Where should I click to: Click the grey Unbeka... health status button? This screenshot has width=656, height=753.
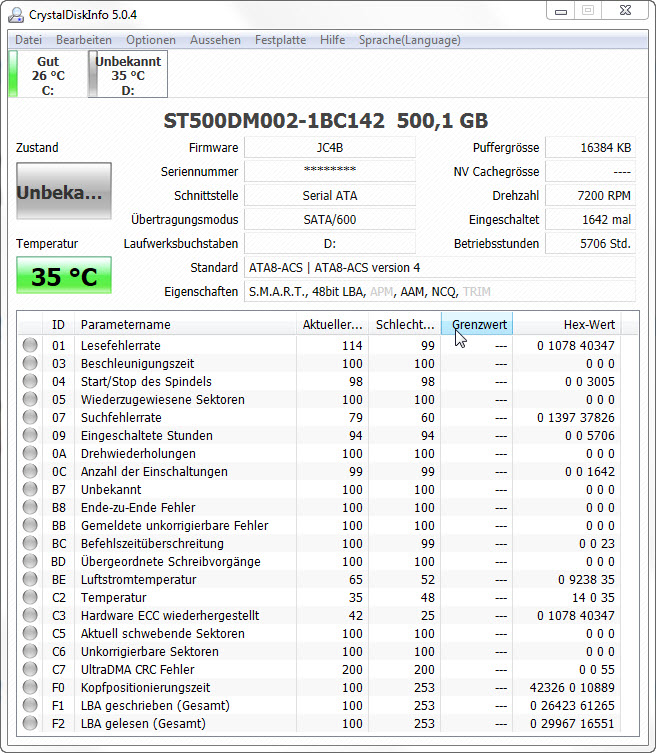coord(64,191)
